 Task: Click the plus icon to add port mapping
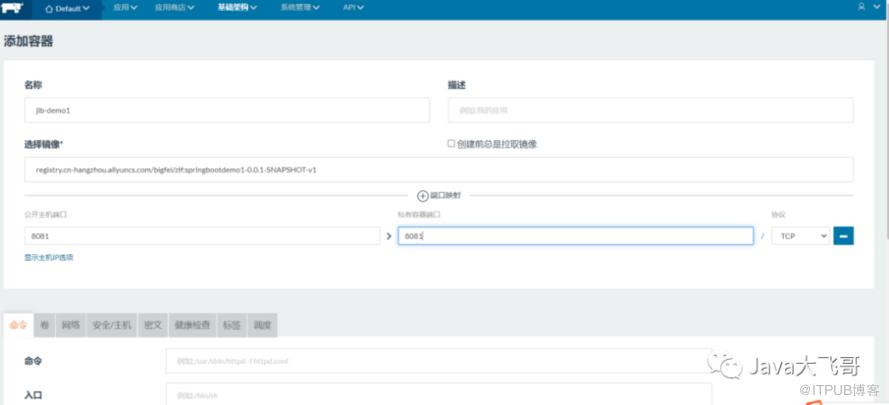(422, 196)
